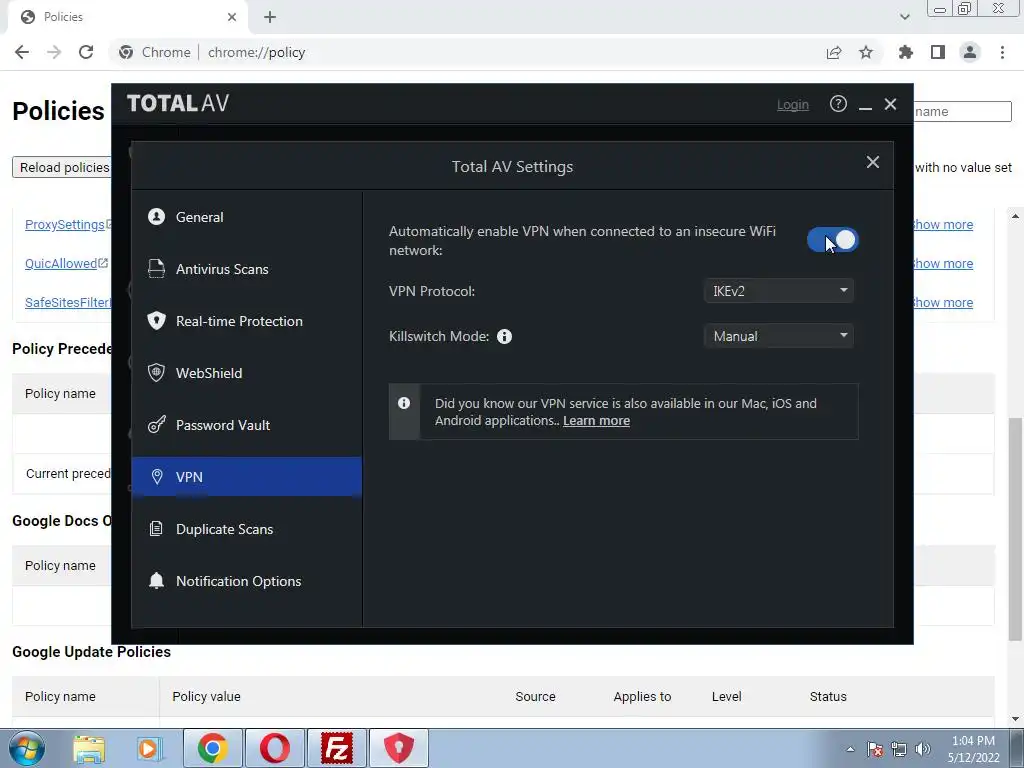Viewport: 1024px width, 768px height.
Task: Open Notification Options settings
Action: pyautogui.click(x=246, y=581)
